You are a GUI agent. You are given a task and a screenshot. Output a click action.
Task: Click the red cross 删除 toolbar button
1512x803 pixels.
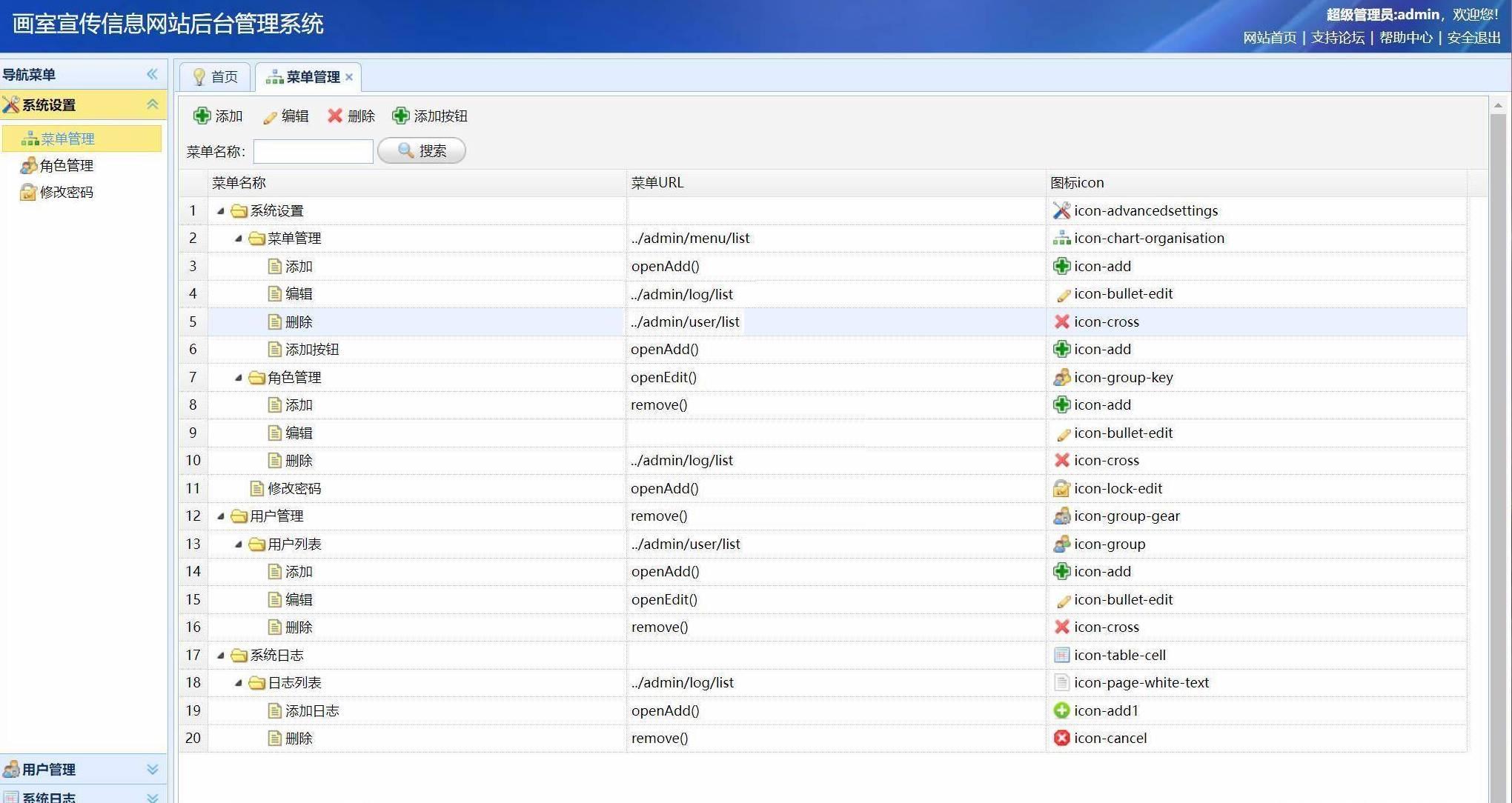351,116
